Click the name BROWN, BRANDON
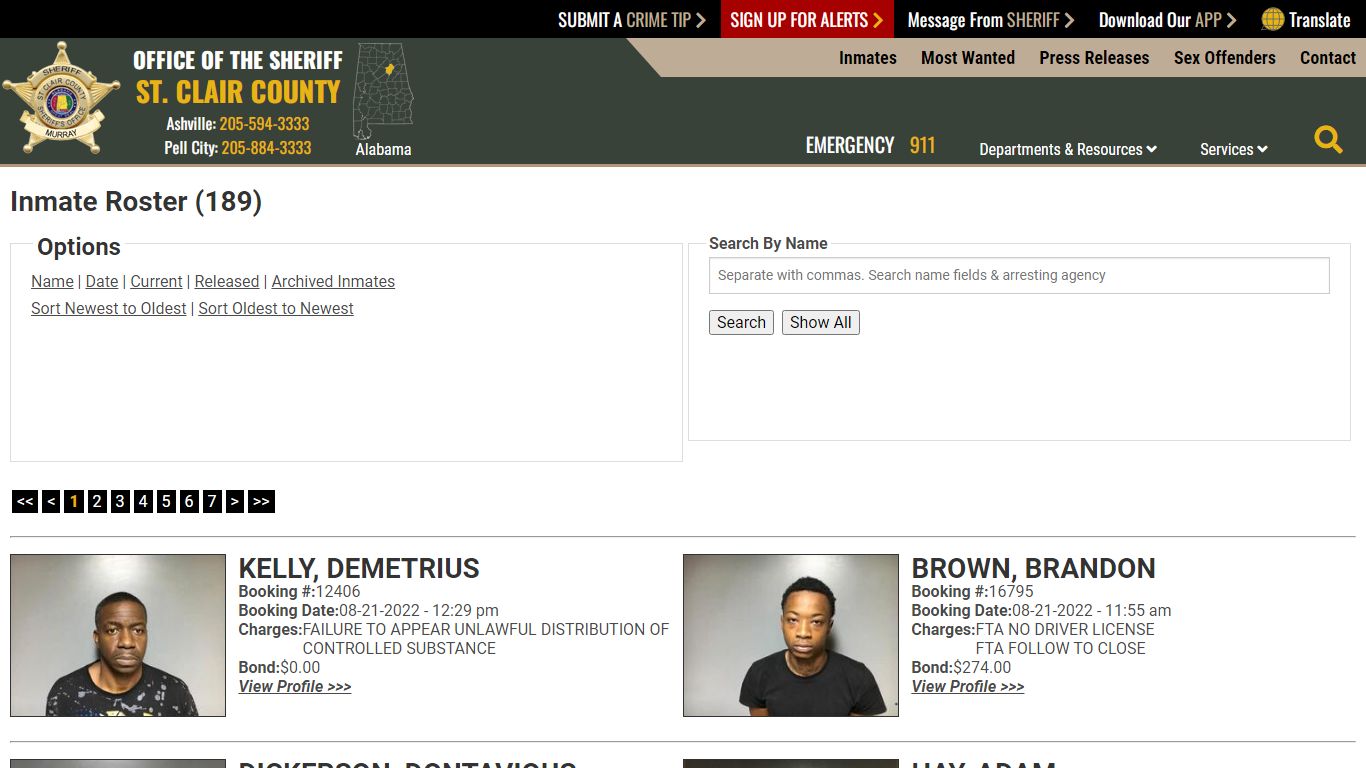This screenshot has width=1366, height=768. coord(1033,569)
